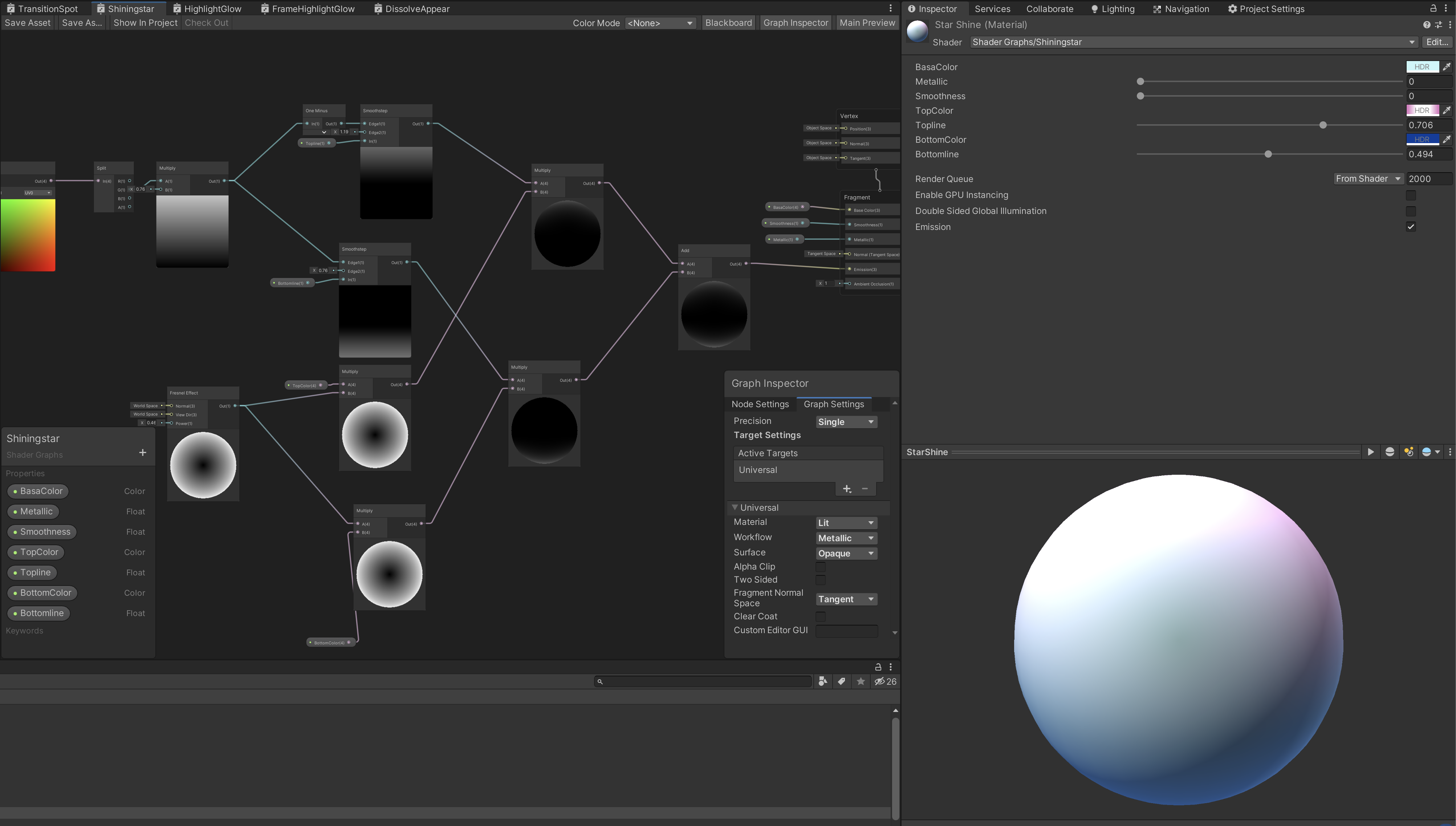Click the Save Asset button
1456x826 pixels.
(x=28, y=23)
